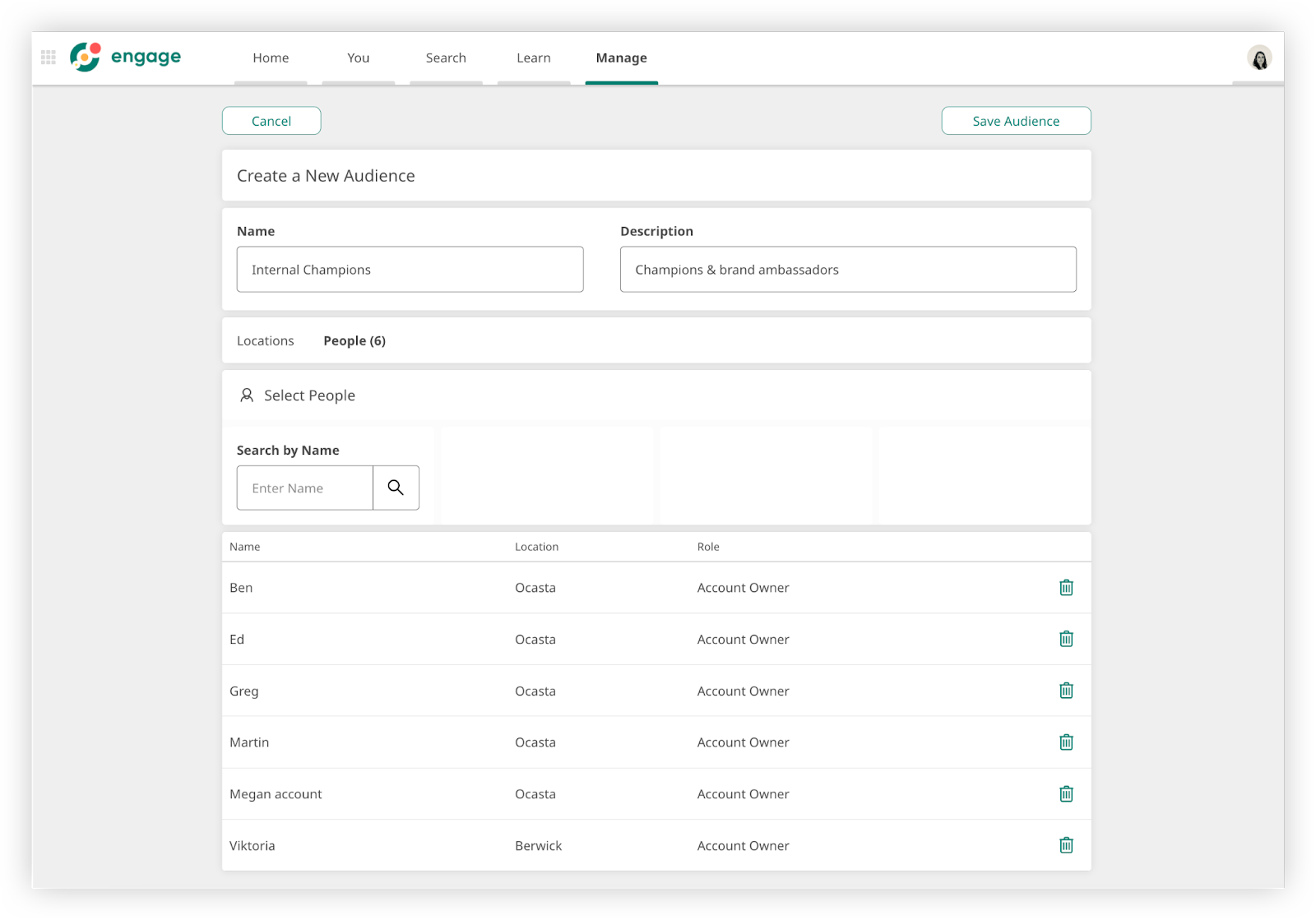Click the Name column header

pyautogui.click(x=245, y=547)
